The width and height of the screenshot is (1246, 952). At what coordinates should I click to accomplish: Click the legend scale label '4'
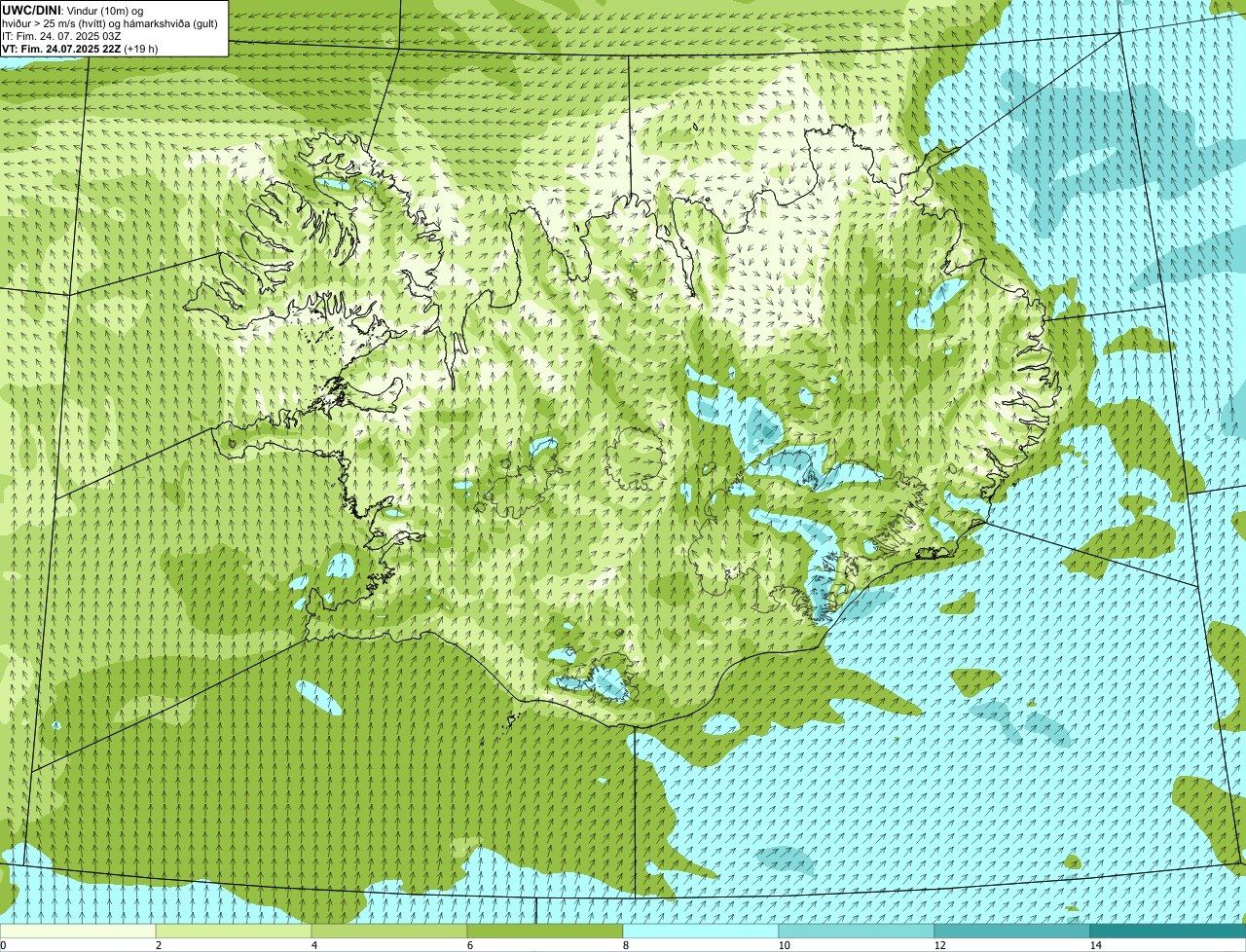[x=313, y=945]
